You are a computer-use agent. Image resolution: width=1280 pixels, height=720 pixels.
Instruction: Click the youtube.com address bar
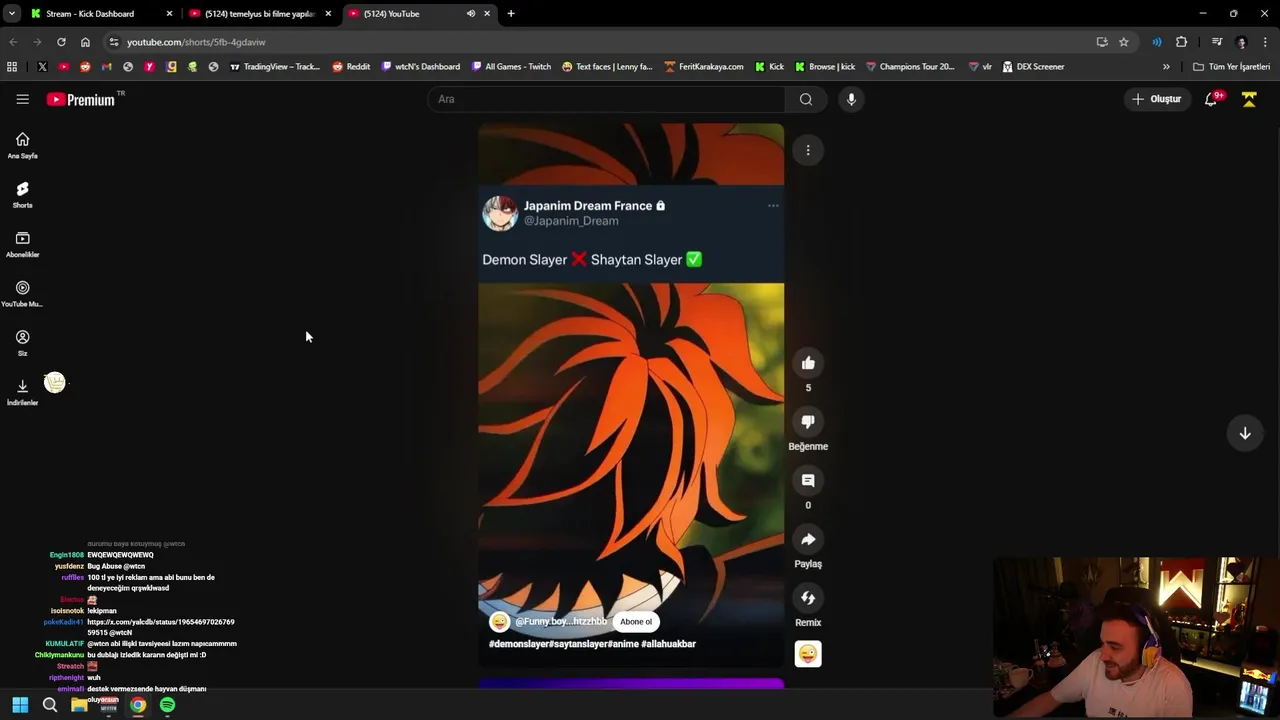(600, 42)
